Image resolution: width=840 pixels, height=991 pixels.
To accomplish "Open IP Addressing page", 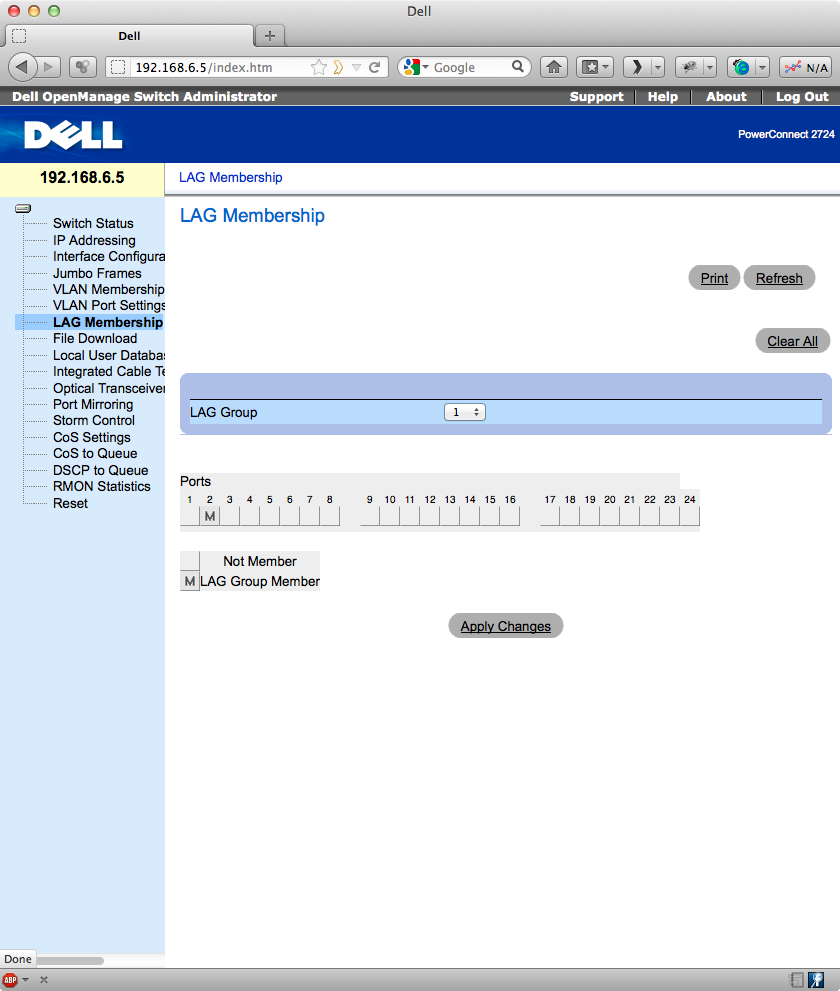I will pos(94,240).
